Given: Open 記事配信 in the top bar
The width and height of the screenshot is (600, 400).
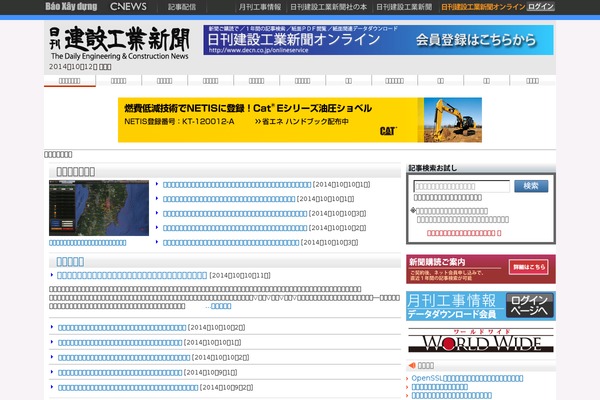Looking at the screenshot, I should click(x=182, y=7).
